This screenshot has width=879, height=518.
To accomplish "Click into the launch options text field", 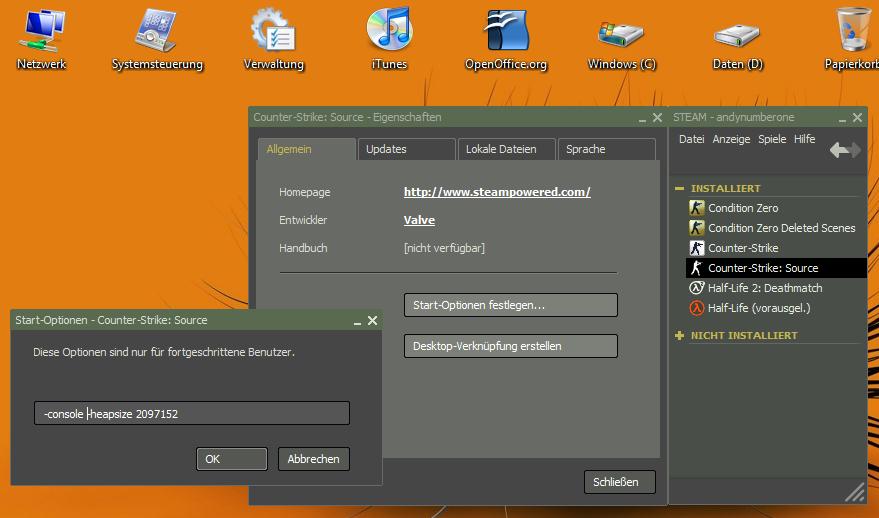I will click(192, 413).
